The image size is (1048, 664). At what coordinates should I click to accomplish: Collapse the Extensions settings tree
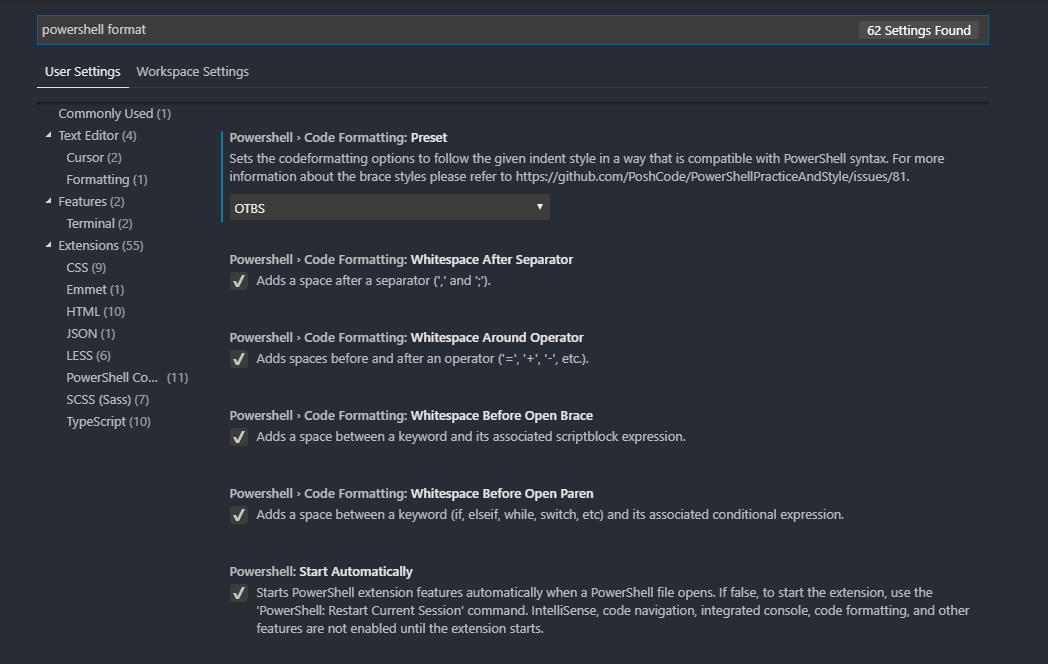coord(48,245)
